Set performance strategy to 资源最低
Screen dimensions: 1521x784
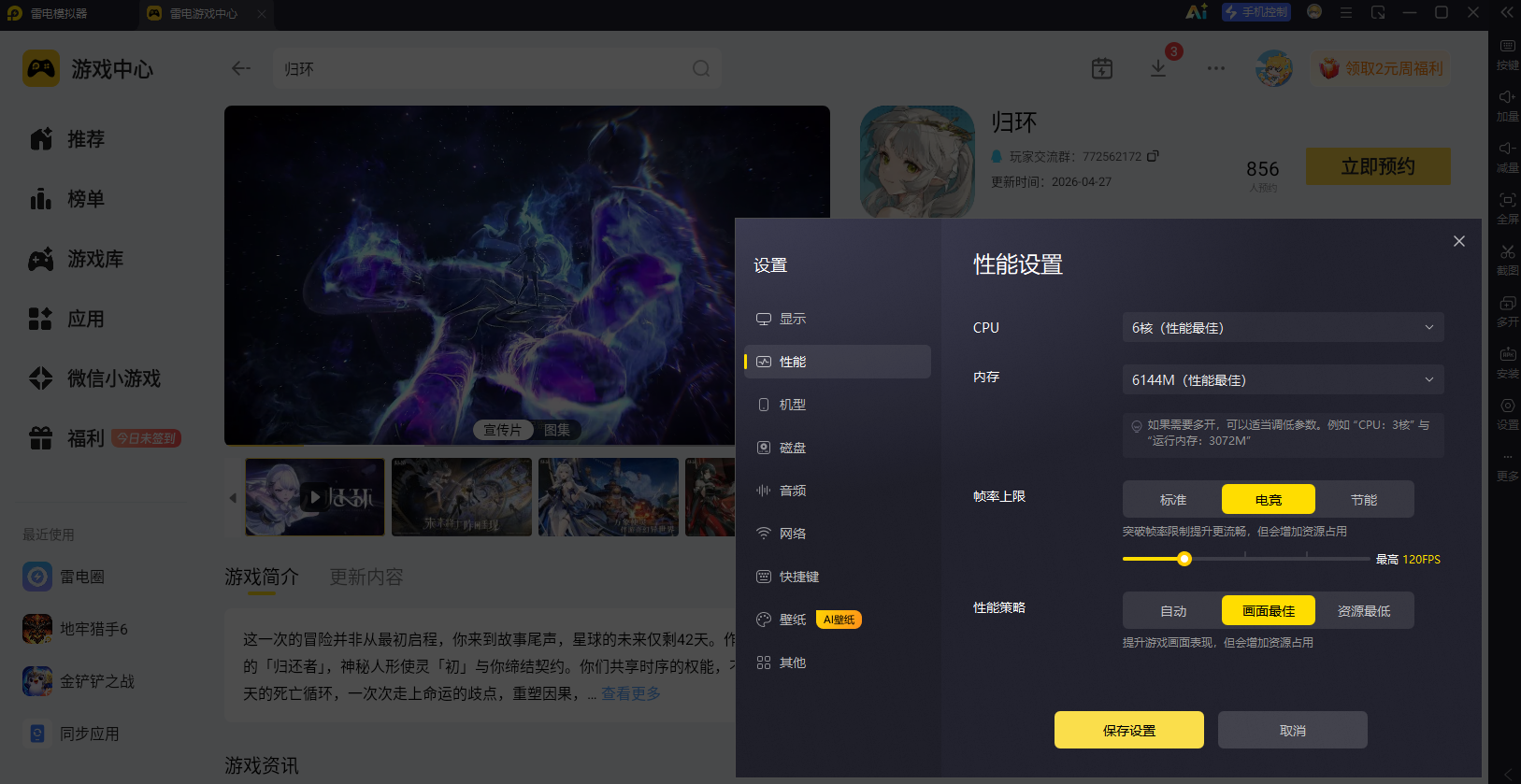[x=1364, y=611]
